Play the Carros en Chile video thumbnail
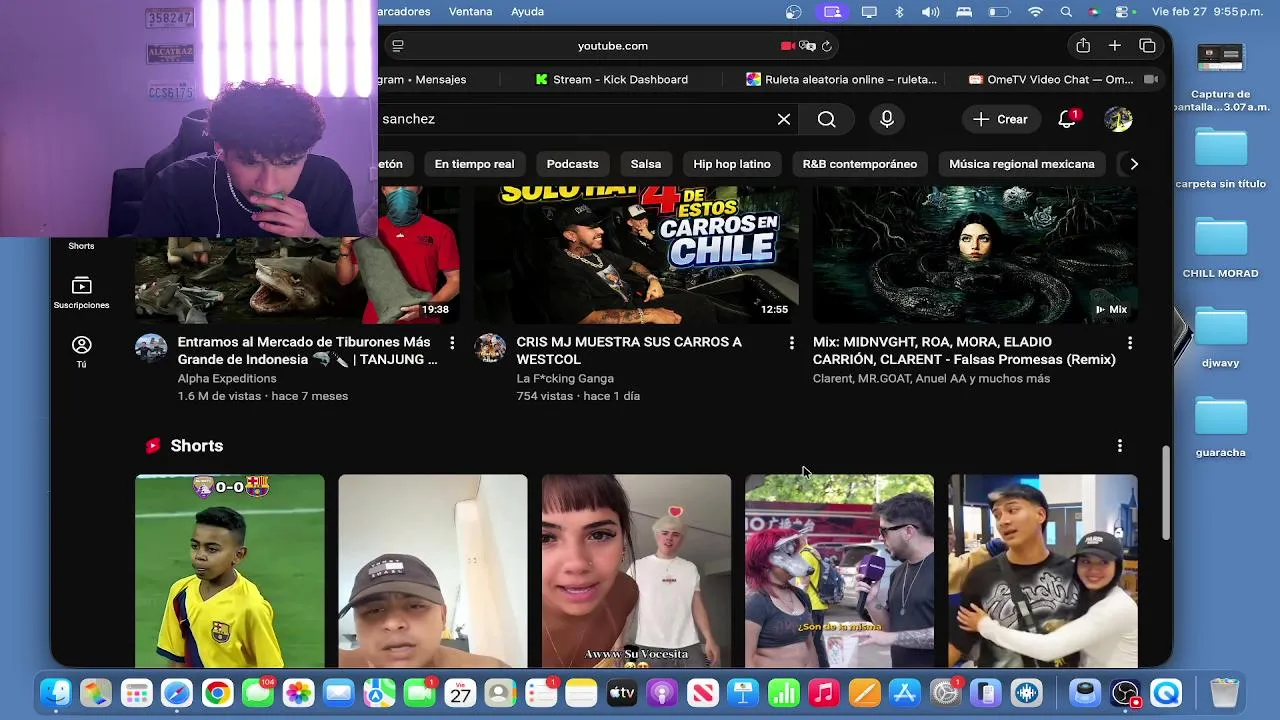1280x720 pixels. point(636,254)
